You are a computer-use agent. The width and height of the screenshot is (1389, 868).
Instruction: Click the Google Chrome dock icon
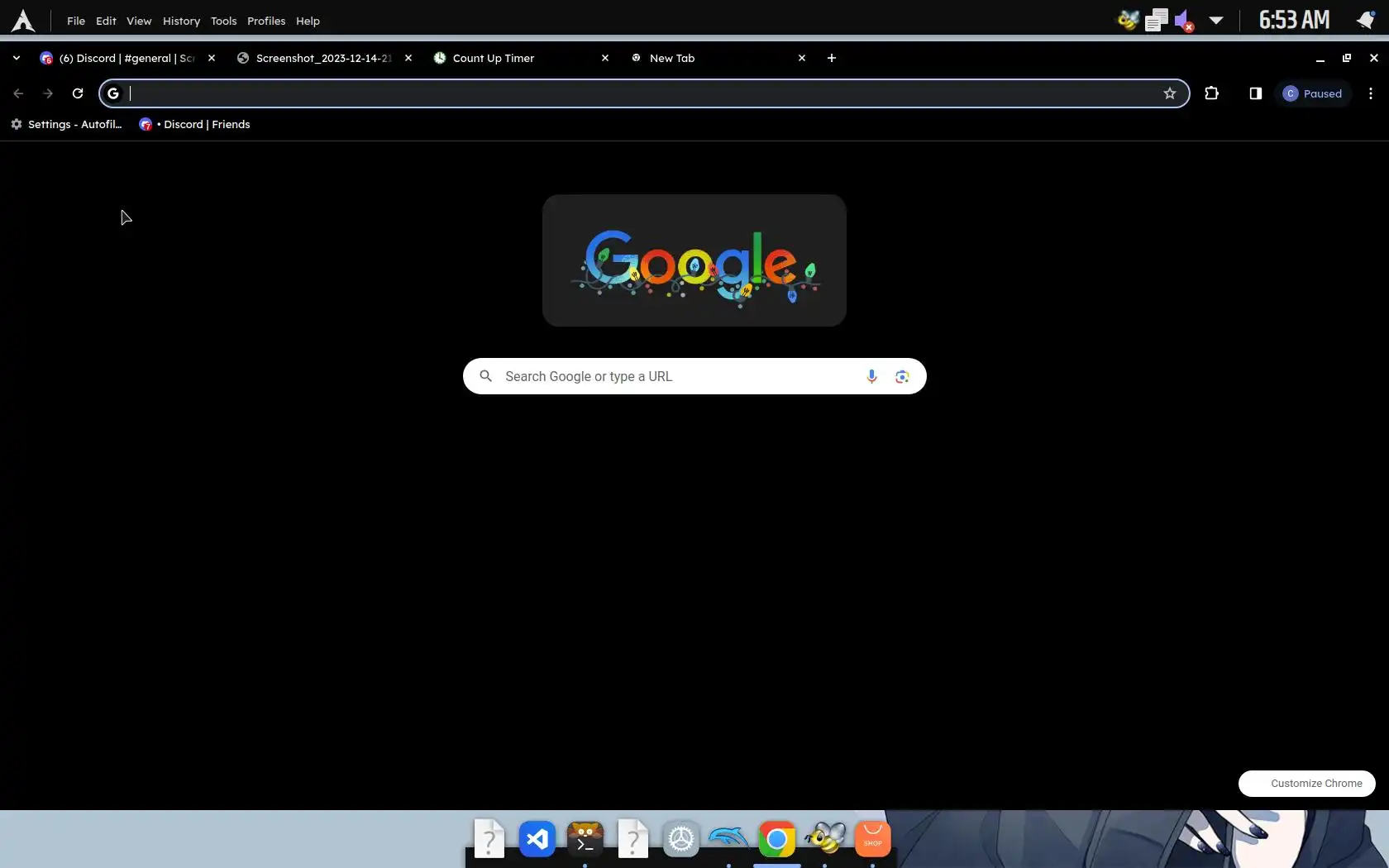click(777, 840)
